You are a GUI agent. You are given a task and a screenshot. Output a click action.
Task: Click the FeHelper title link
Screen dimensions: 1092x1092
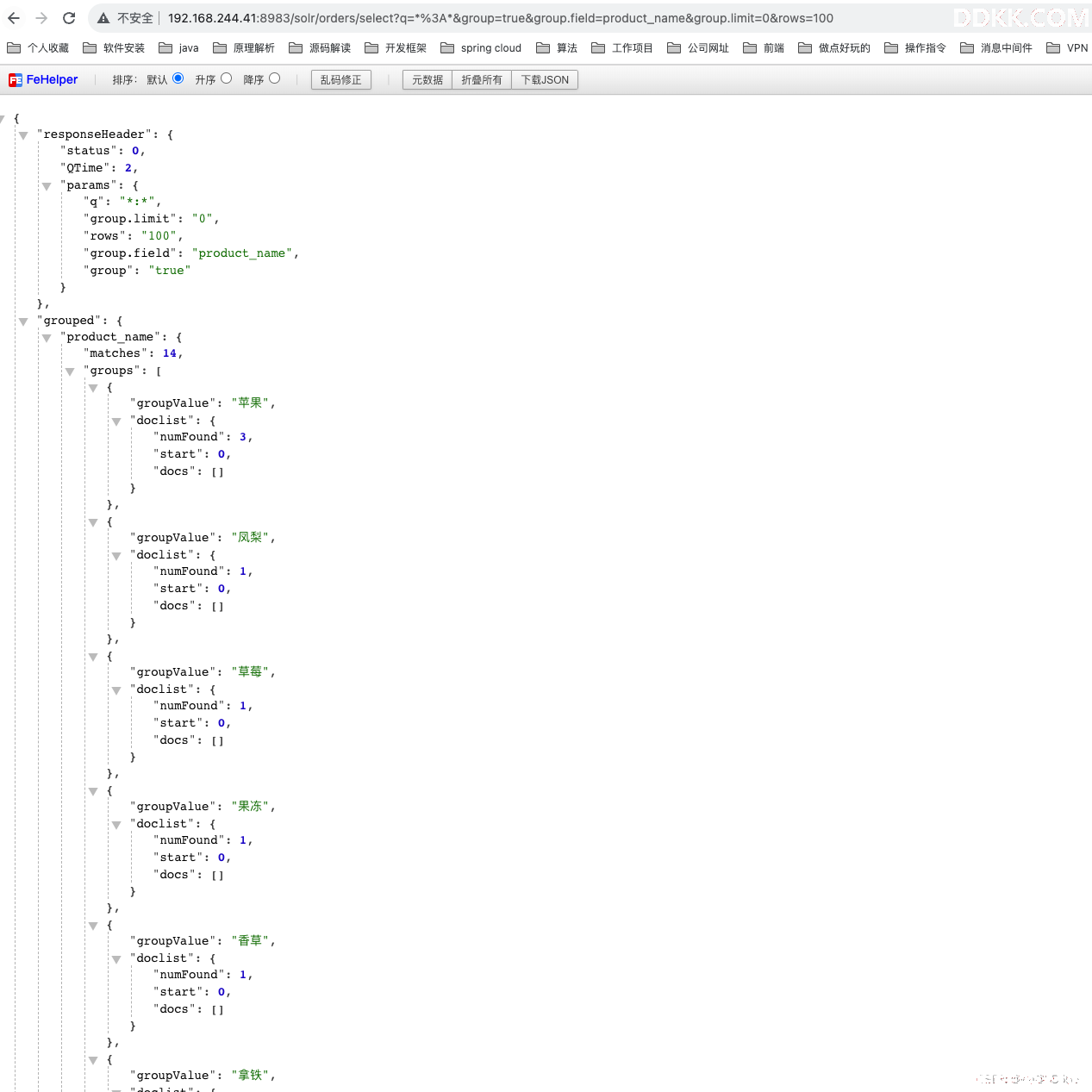click(52, 79)
